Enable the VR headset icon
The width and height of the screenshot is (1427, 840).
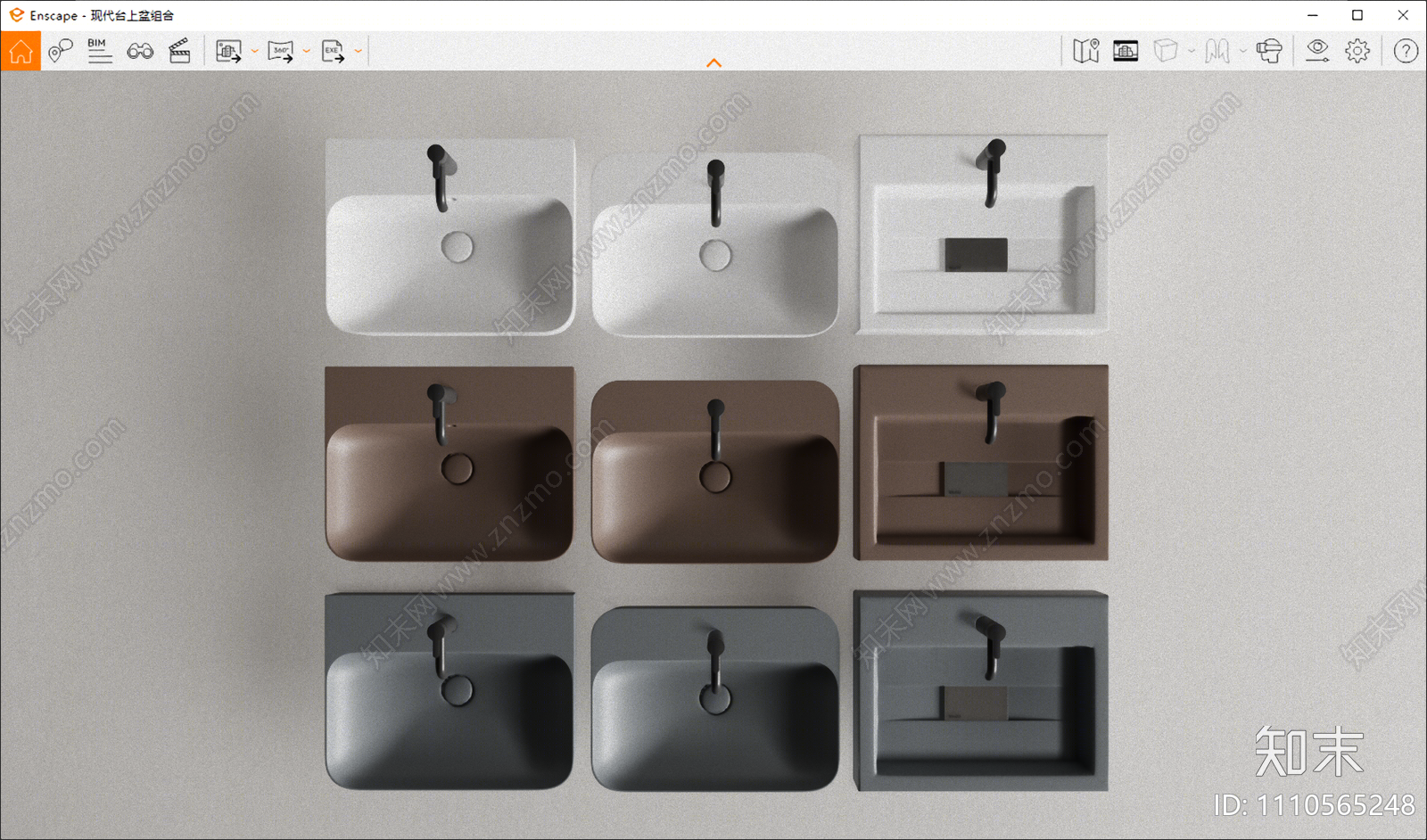1269,51
